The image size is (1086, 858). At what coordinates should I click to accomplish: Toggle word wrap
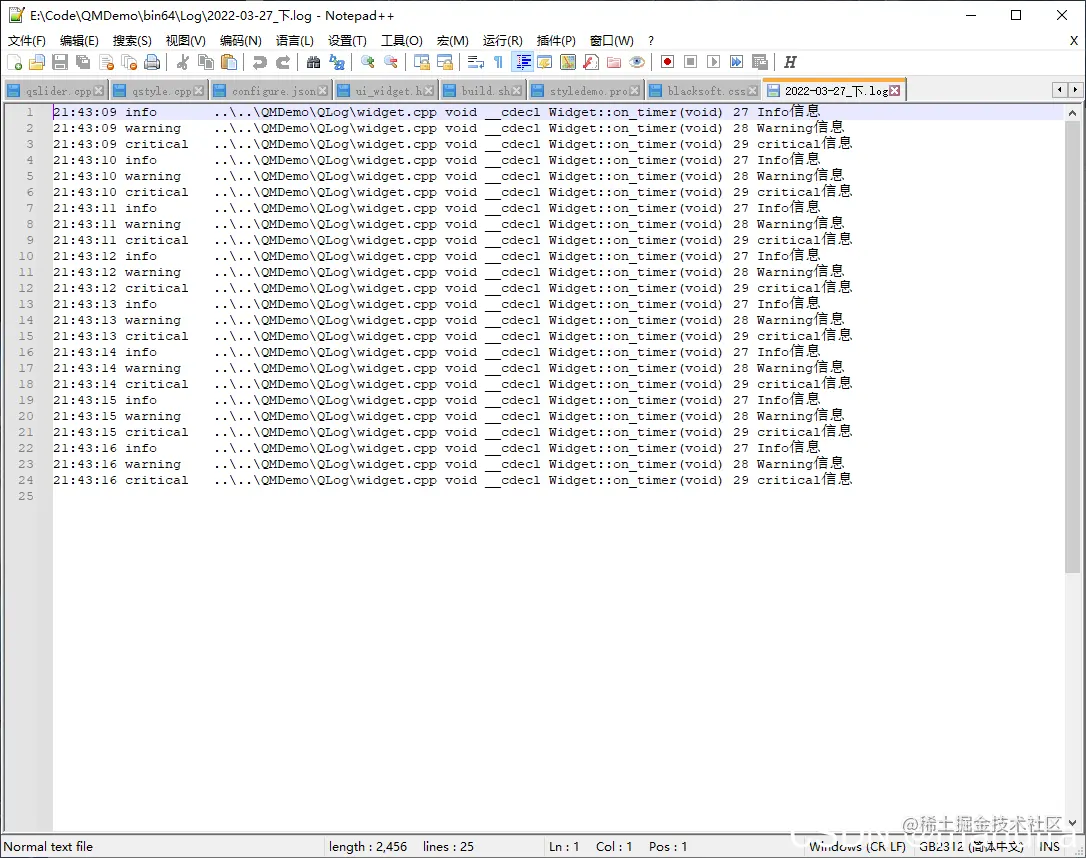(475, 62)
